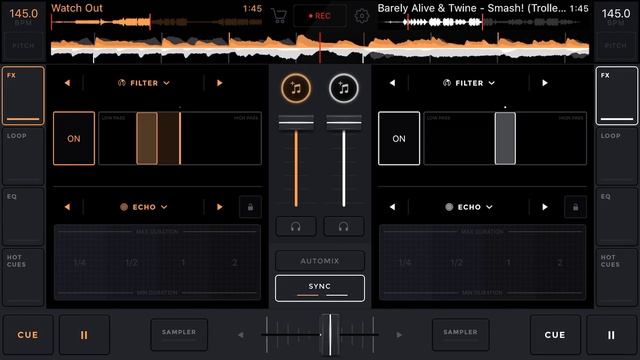This screenshot has height=360, width=640.
Task: Open the right deck FILTER effect dropdown
Action: (469, 83)
